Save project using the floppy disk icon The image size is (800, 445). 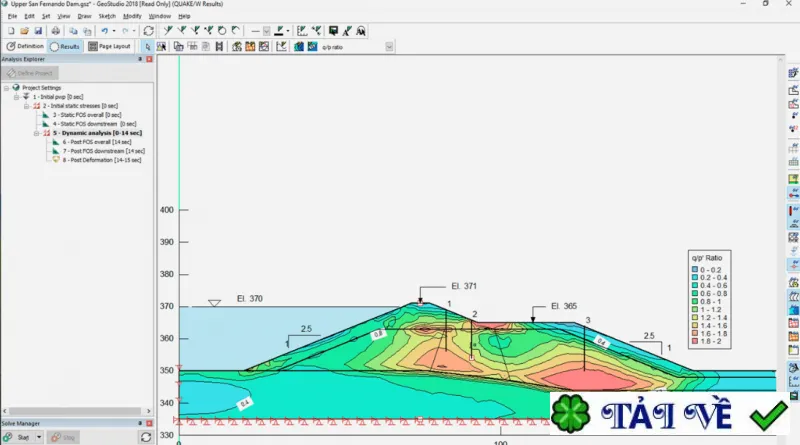pos(38,31)
